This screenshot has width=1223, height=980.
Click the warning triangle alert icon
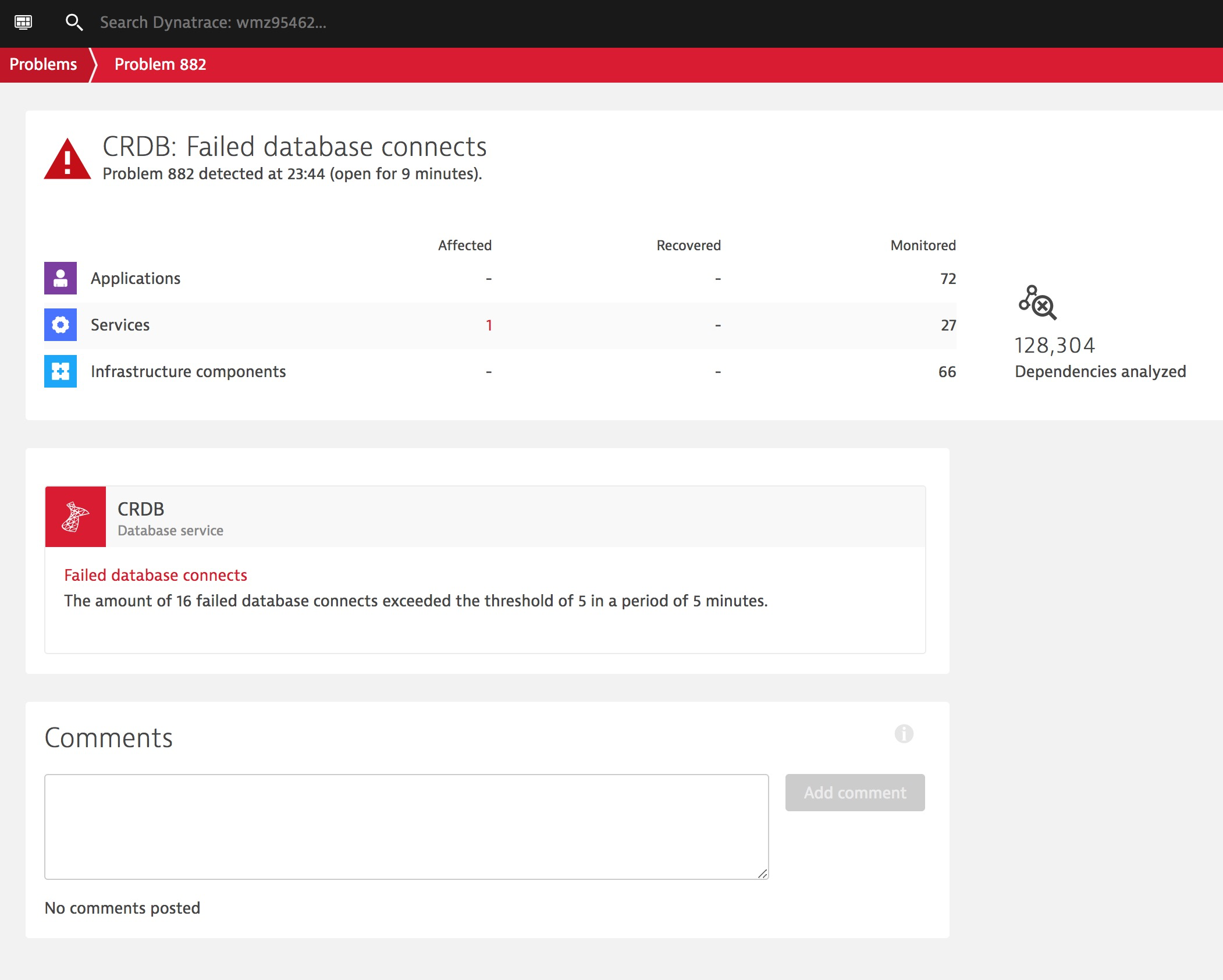[x=66, y=159]
